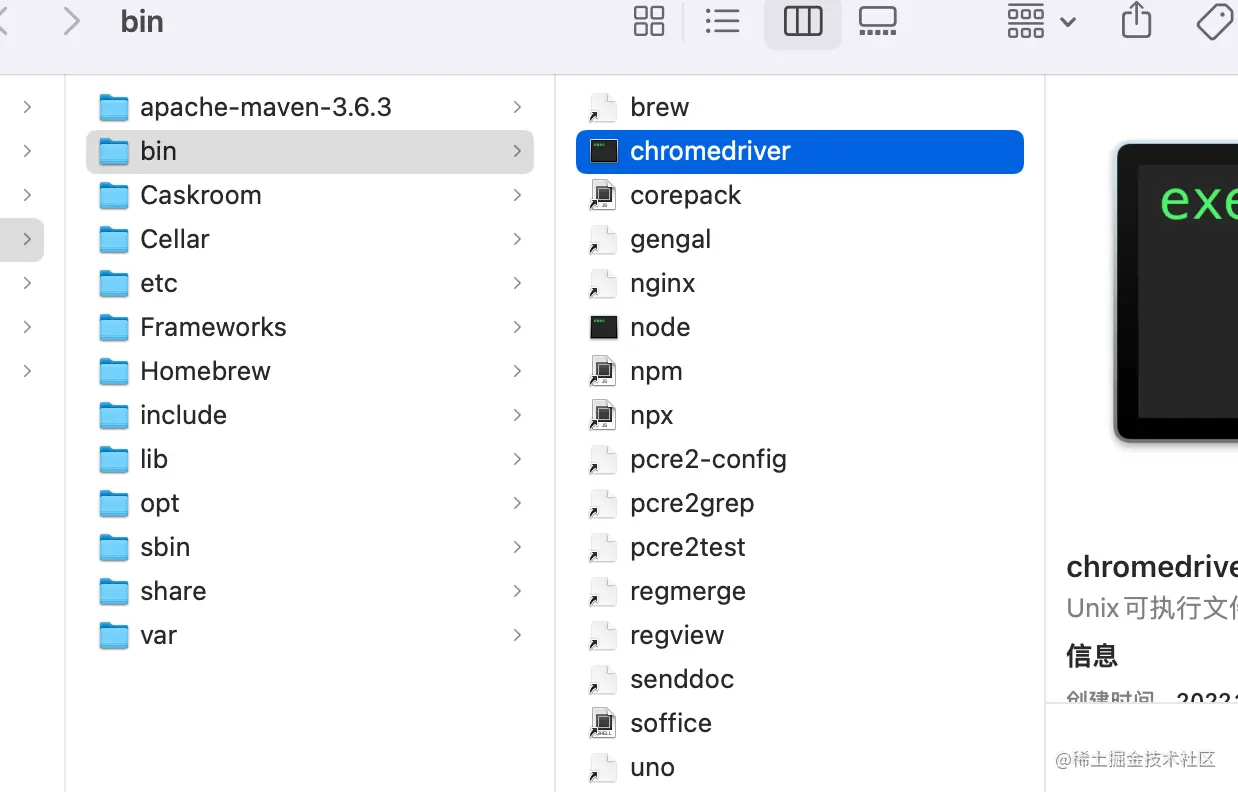Expand the bin folder chevron
Screen dimensions: 1238x792
(517, 151)
